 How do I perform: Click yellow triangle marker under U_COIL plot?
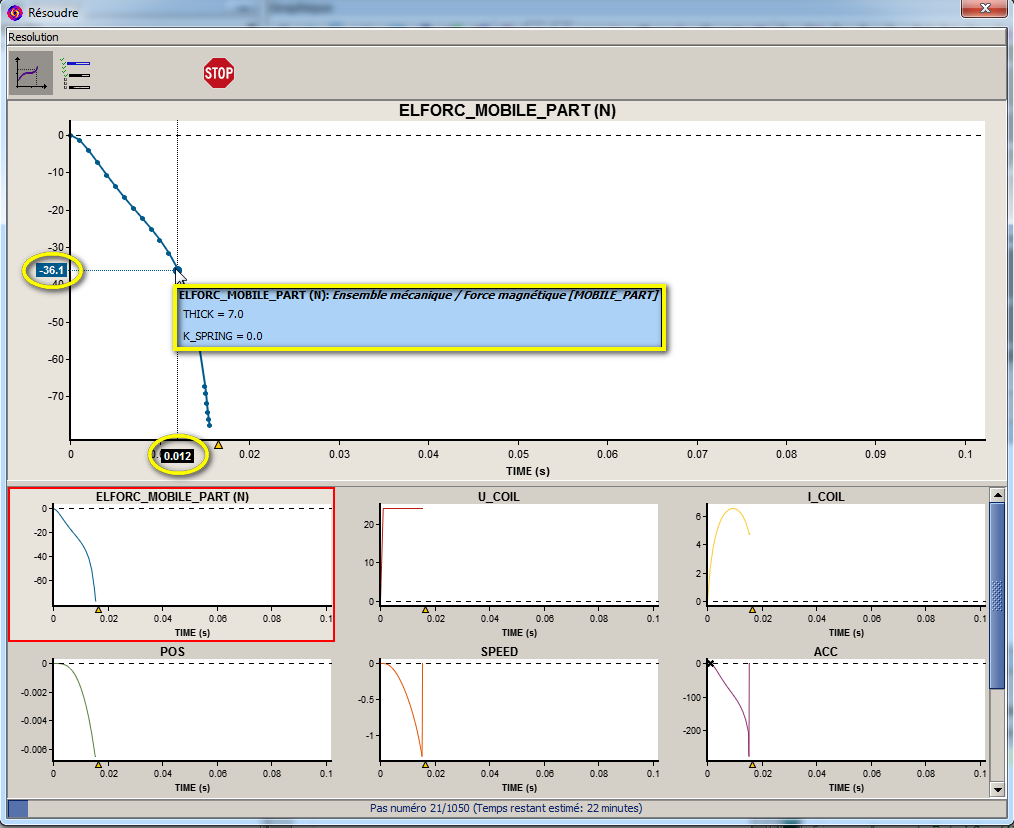[x=425, y=609]
